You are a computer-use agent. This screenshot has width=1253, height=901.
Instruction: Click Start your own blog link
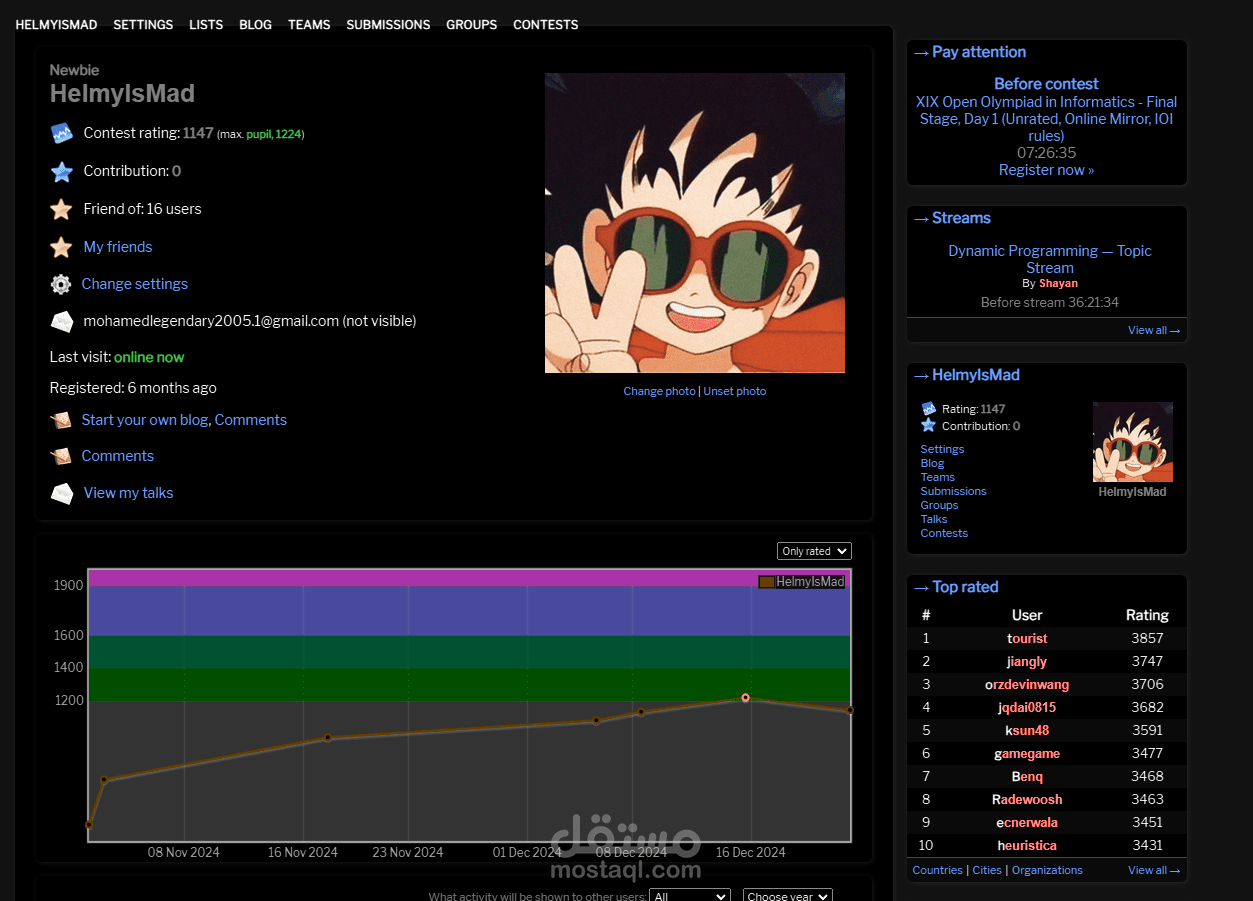pos(146,420)
